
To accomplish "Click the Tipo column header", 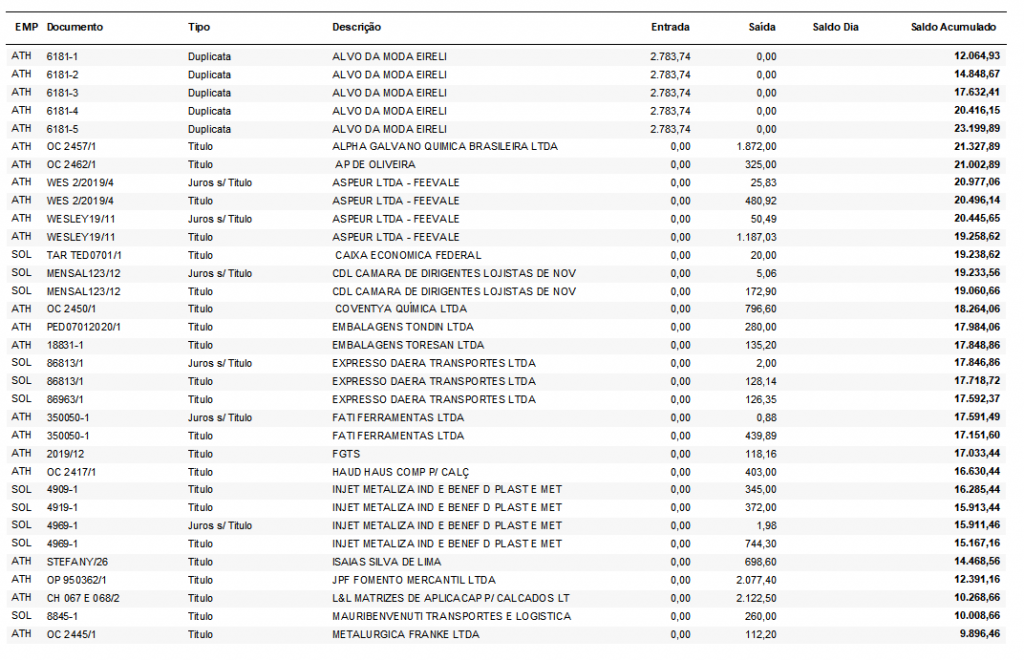I will [199, 27].
